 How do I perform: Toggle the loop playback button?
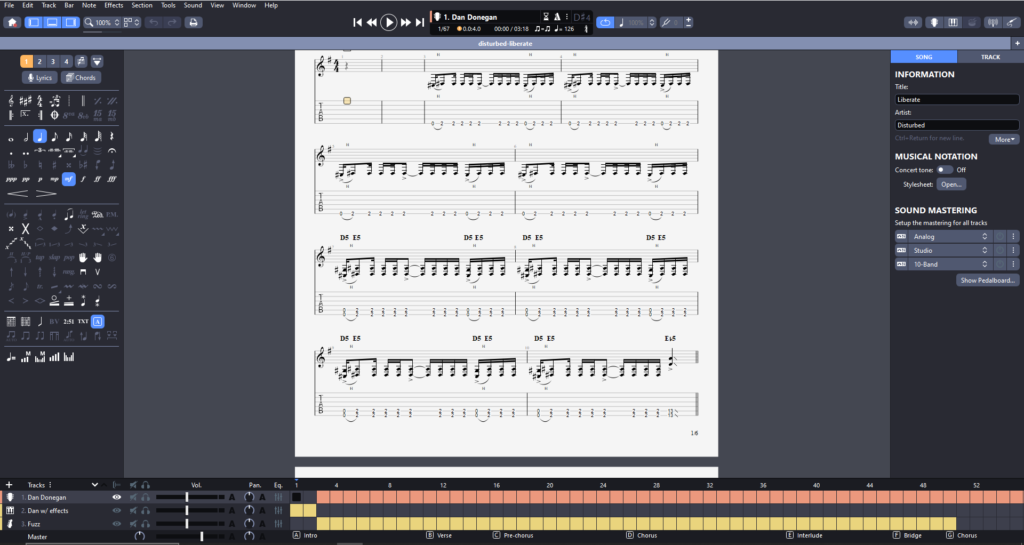click(605, 22)
